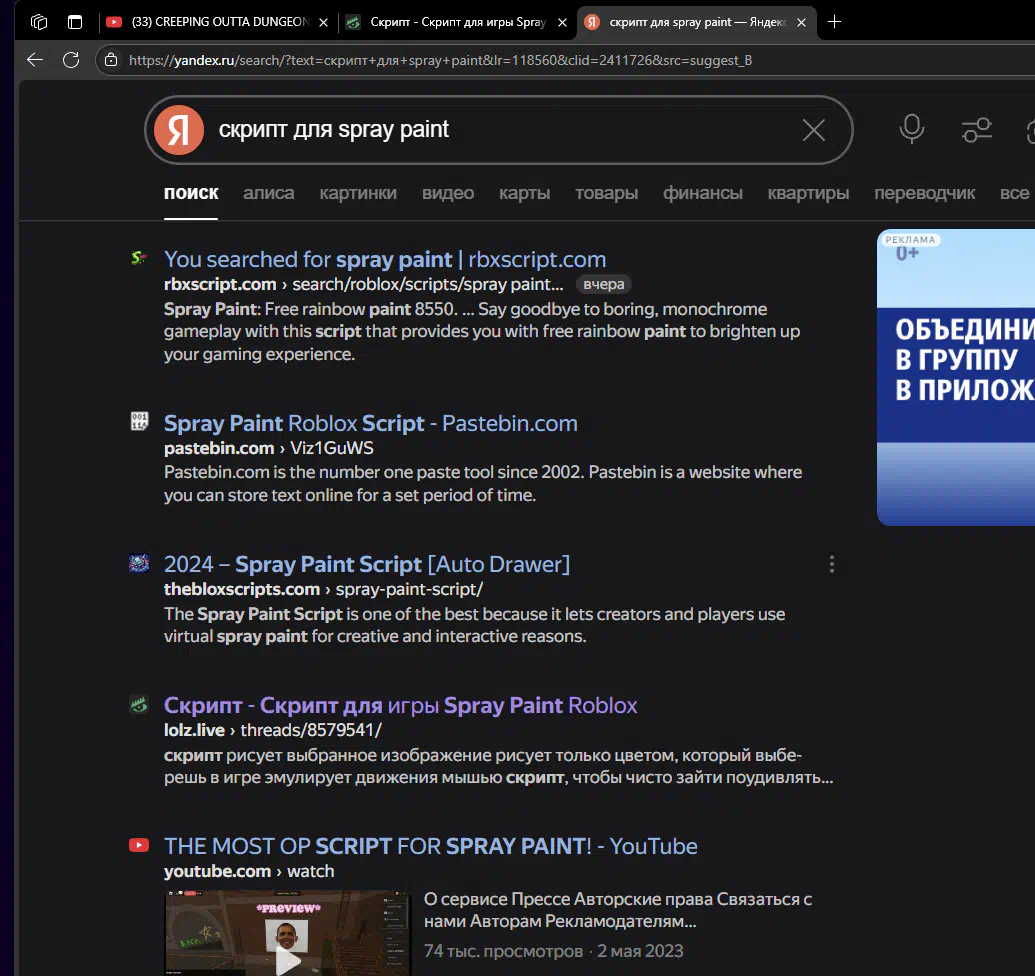
Task: Click the Yandex logo in search box
Action: 179,130
